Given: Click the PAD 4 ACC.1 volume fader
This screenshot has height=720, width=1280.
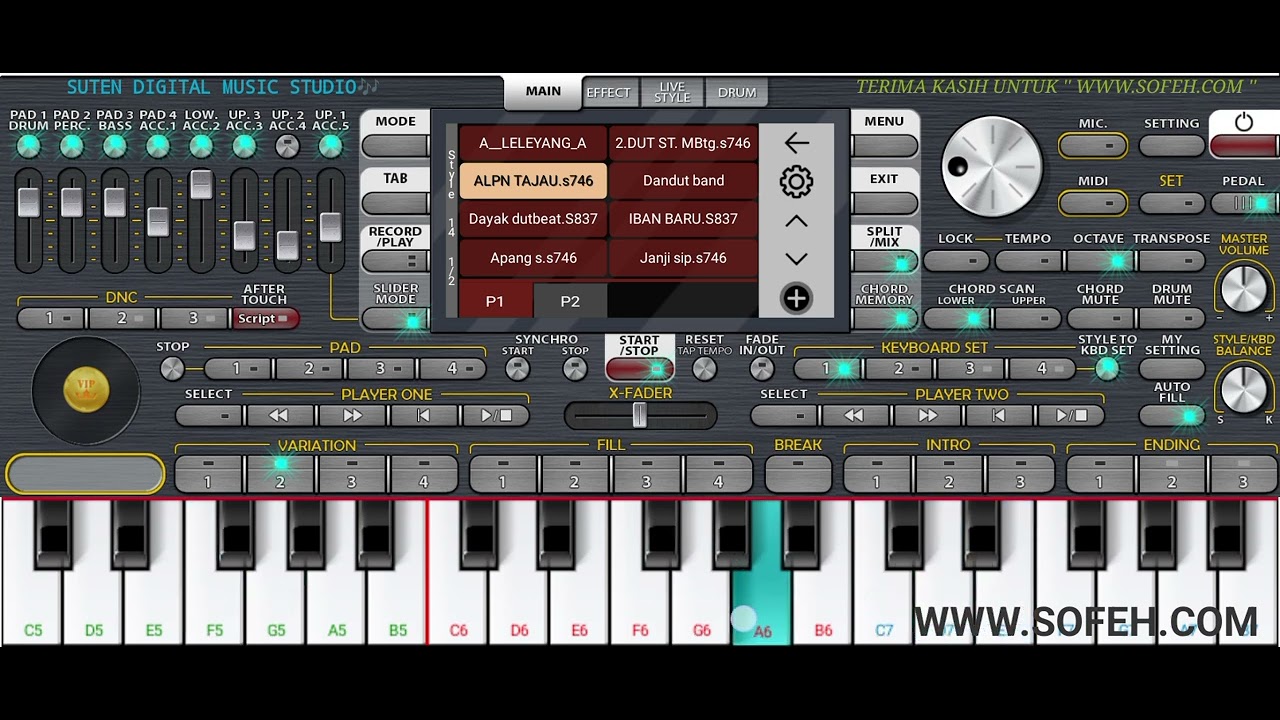Looking at the screenshot, I should [x=158, y=220].
